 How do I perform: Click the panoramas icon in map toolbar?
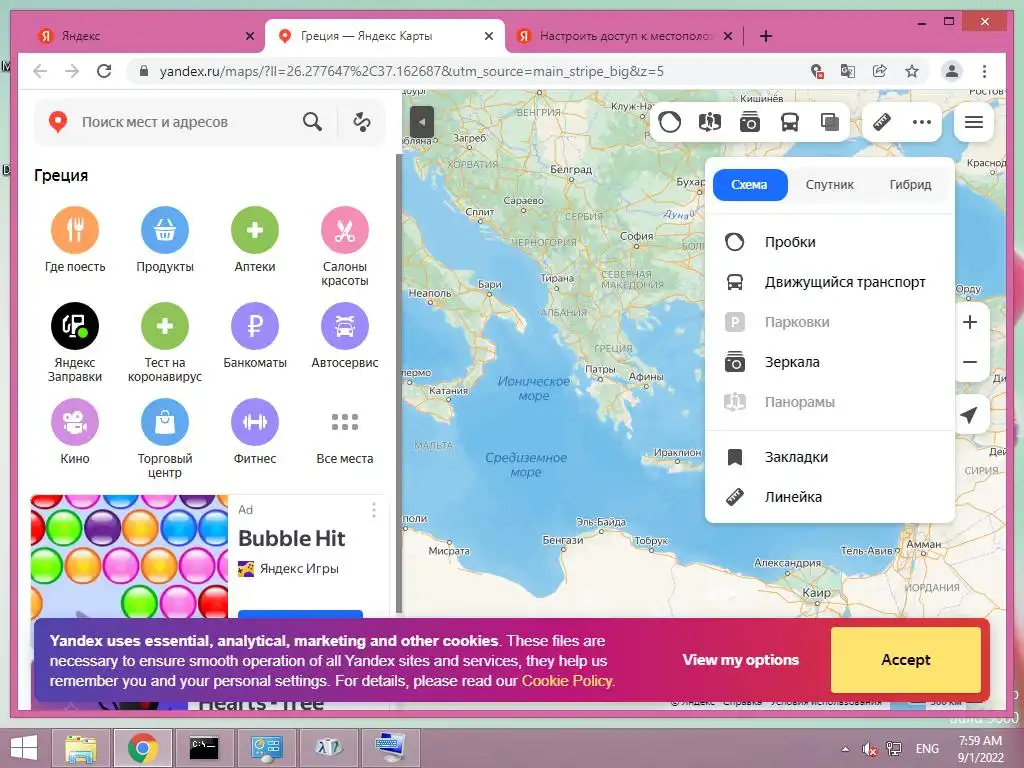tap(709, 121)
